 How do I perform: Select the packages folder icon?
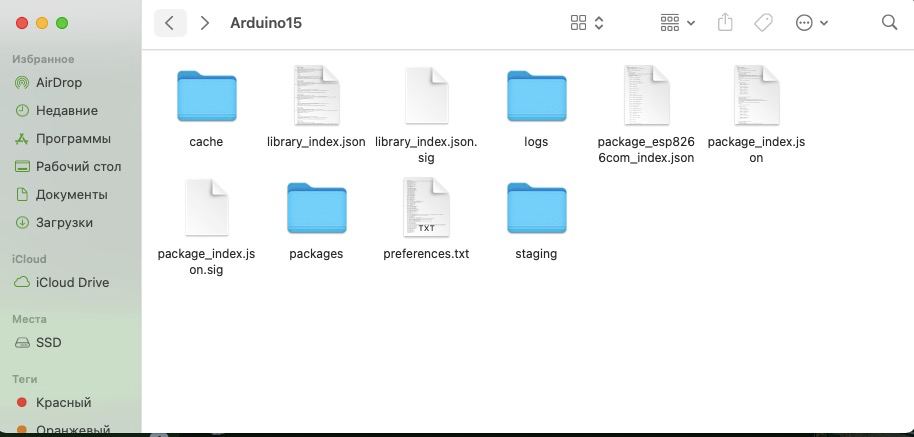(317, 208)
